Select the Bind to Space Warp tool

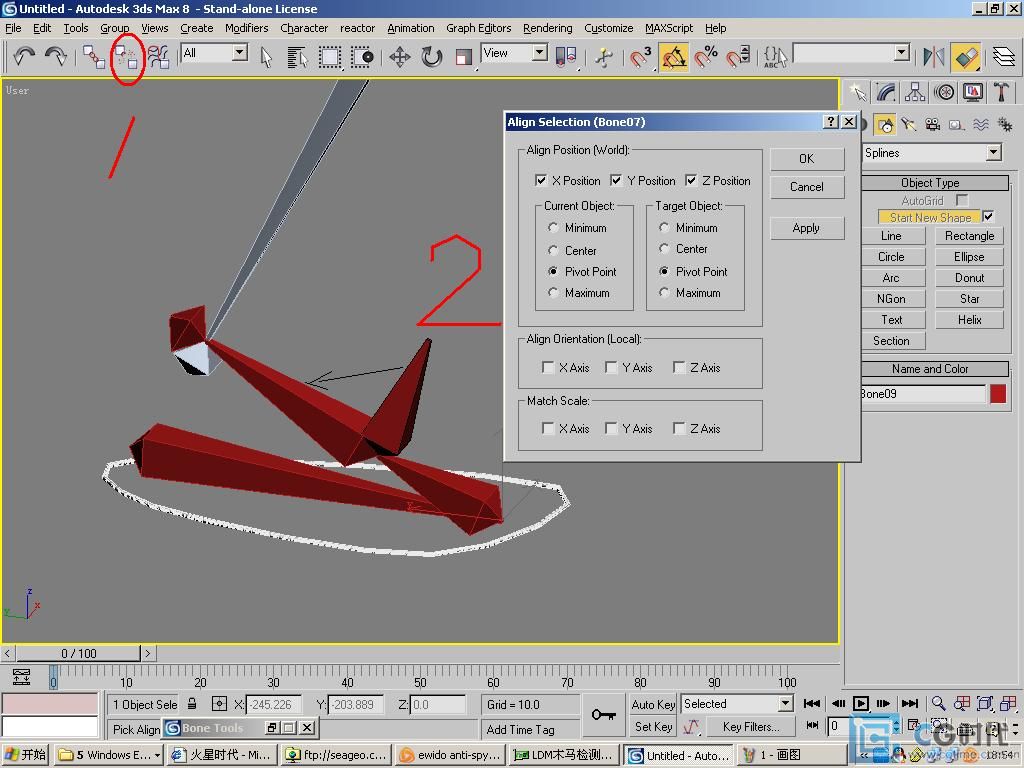click(x=159, y=57)
